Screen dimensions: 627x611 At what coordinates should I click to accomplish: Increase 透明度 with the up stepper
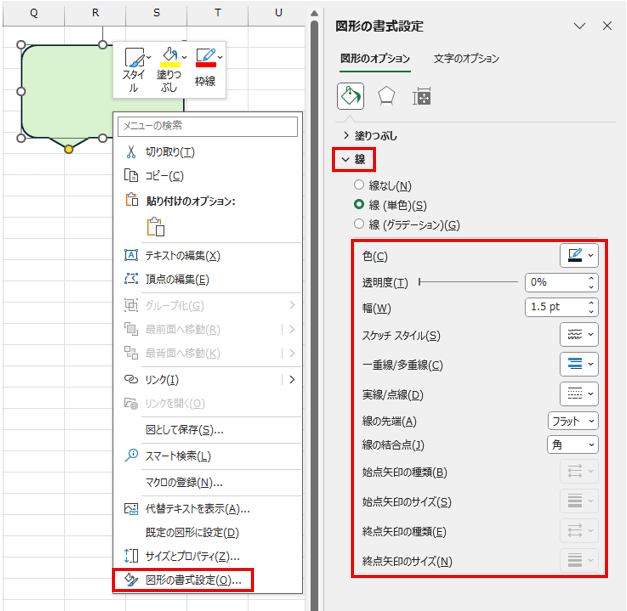[591, 278]
